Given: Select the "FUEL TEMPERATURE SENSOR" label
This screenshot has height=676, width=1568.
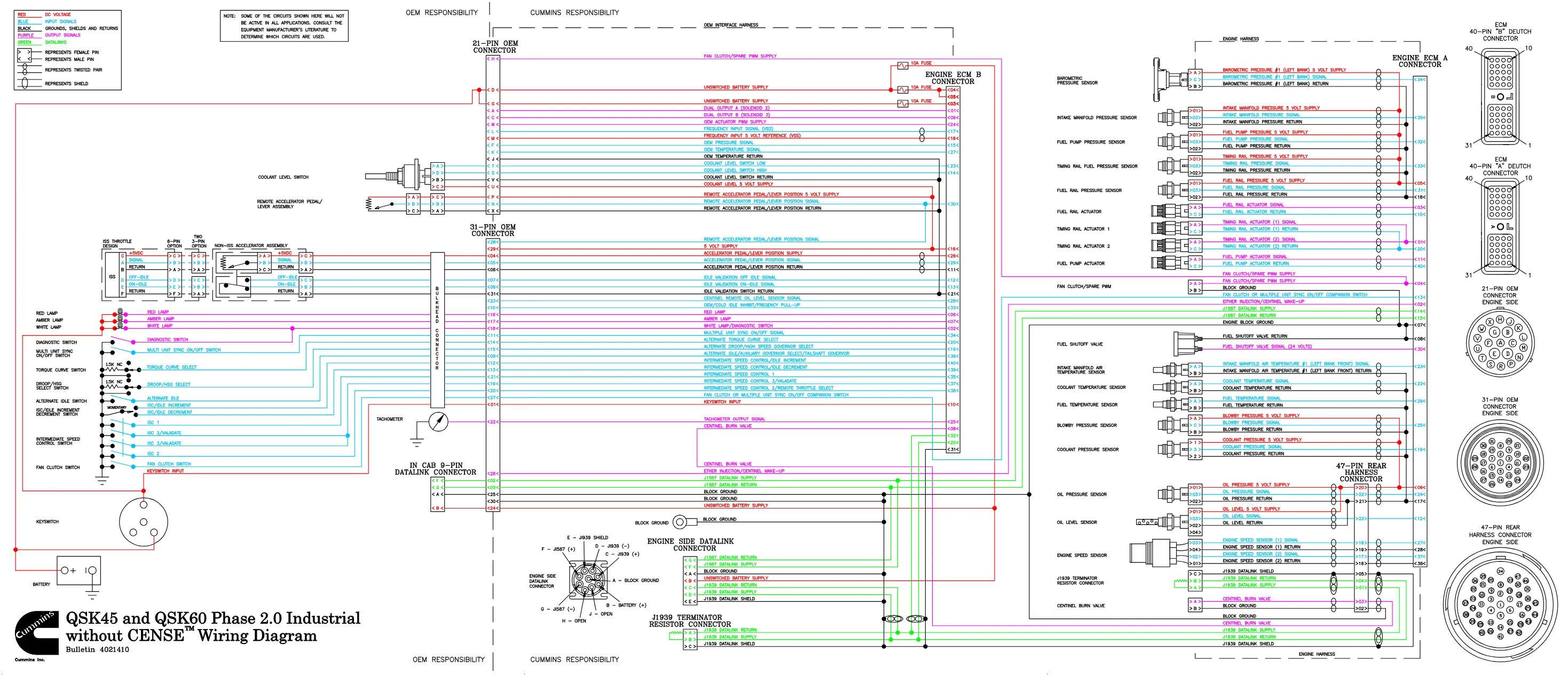Looking at the screenshot, I should click(1087, 404).
